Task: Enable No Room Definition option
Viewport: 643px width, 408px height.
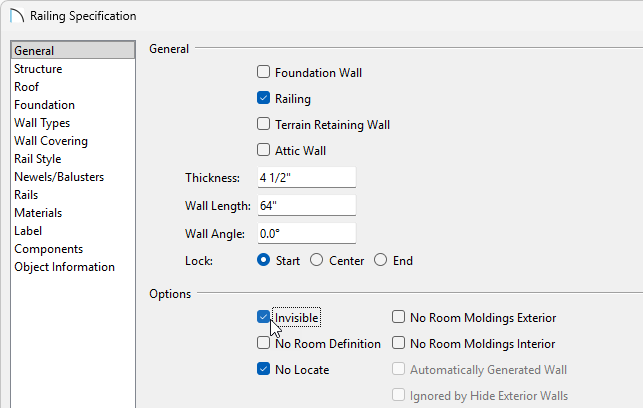Action: pyautogui.click(x=264, y=344)
